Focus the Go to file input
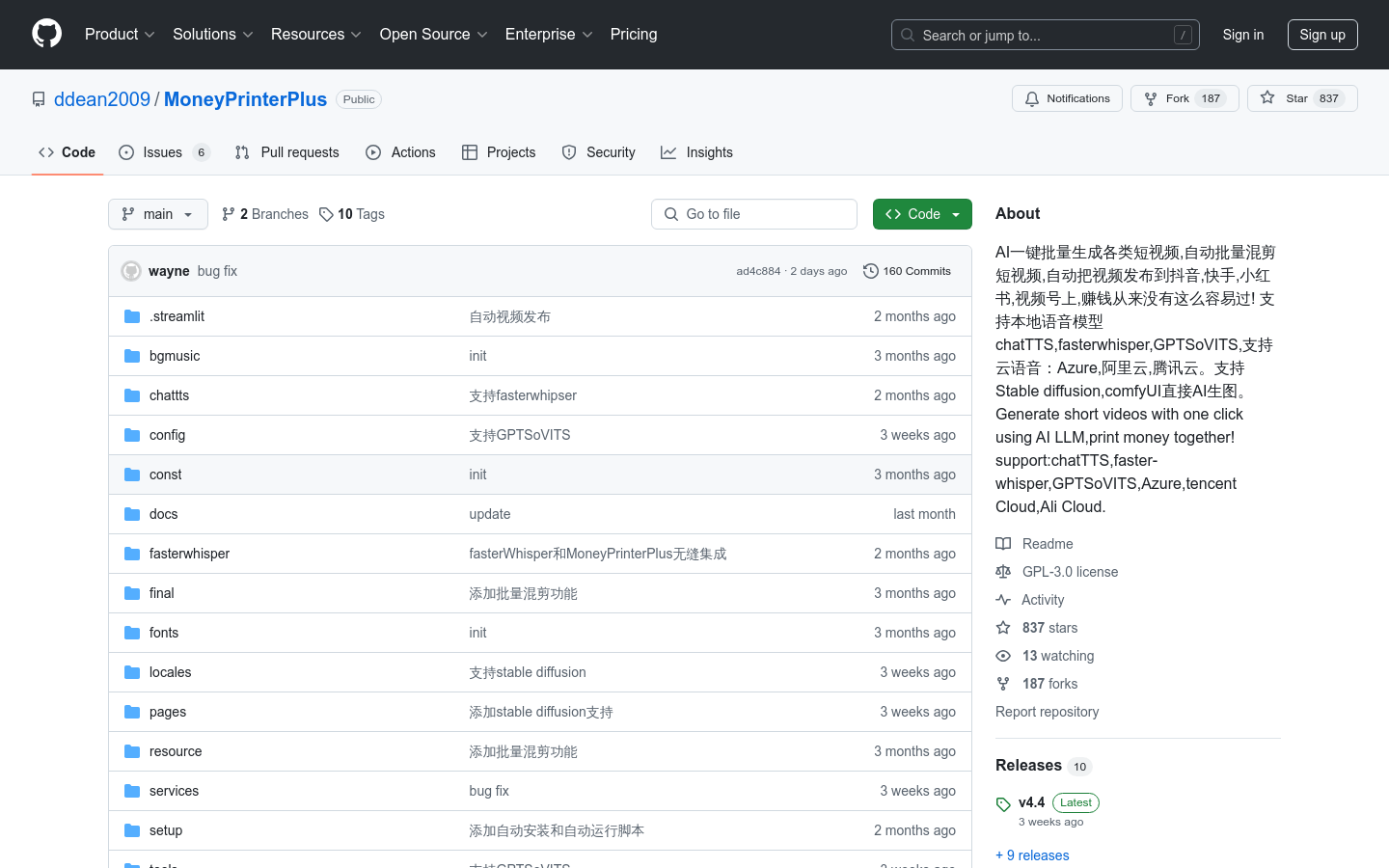Viewport: 1389px width, 868px height. (754, 214)
